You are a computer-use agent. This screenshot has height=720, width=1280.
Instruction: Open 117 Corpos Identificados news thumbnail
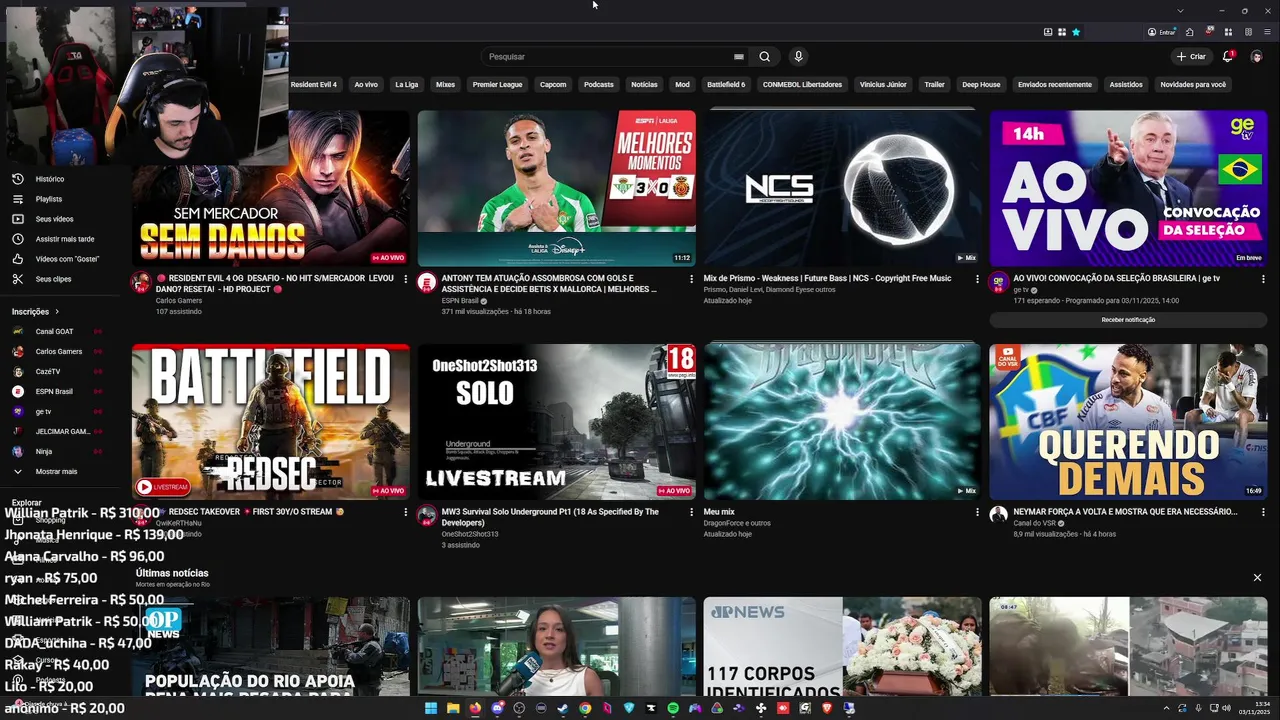click(x=842, y=646)
